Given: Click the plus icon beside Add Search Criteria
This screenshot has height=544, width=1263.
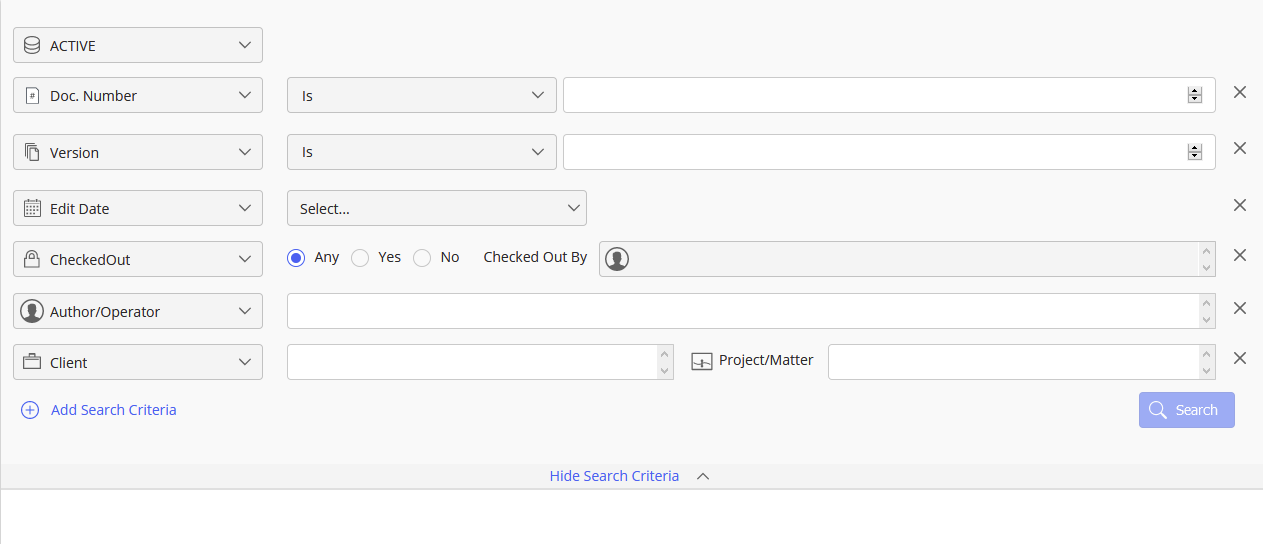Looking at the screenshot, I should (30, 410).
